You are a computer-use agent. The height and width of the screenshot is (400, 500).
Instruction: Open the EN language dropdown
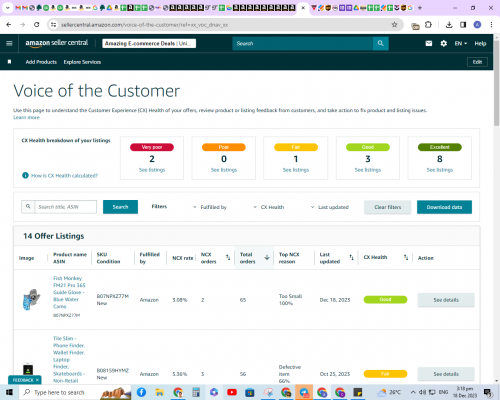461,43
